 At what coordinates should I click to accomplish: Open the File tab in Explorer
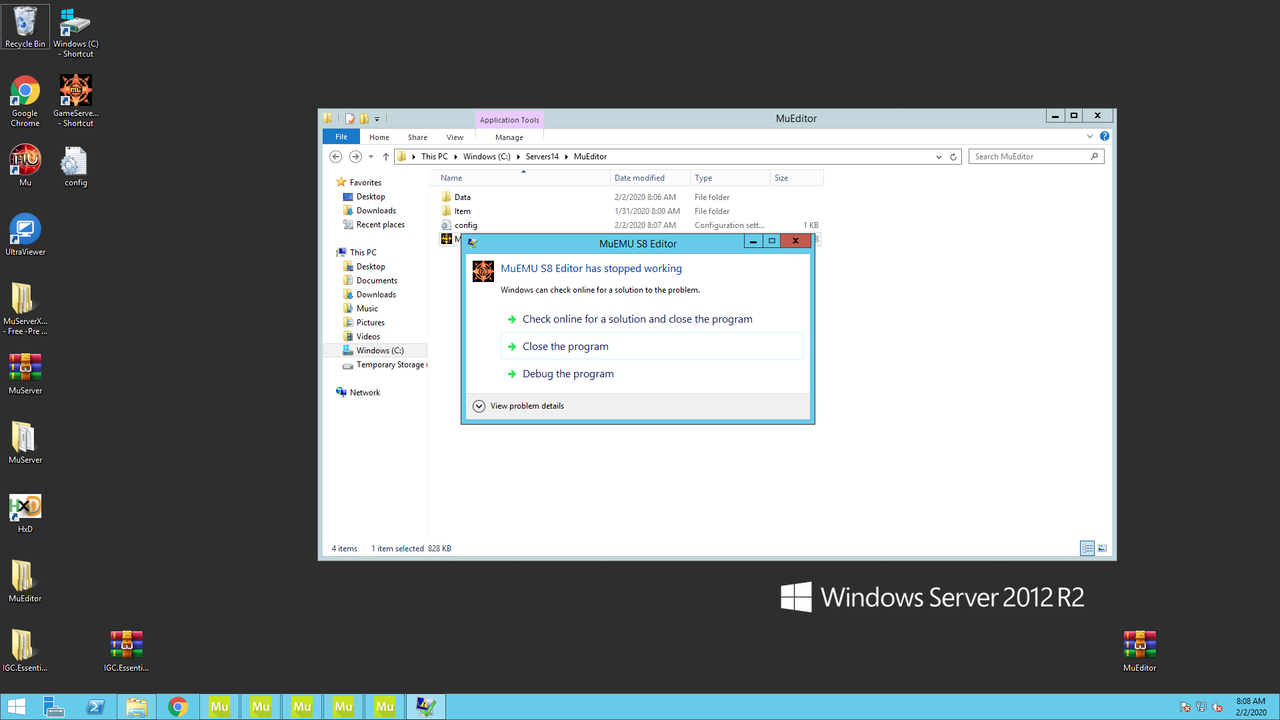tap(341, 137)
